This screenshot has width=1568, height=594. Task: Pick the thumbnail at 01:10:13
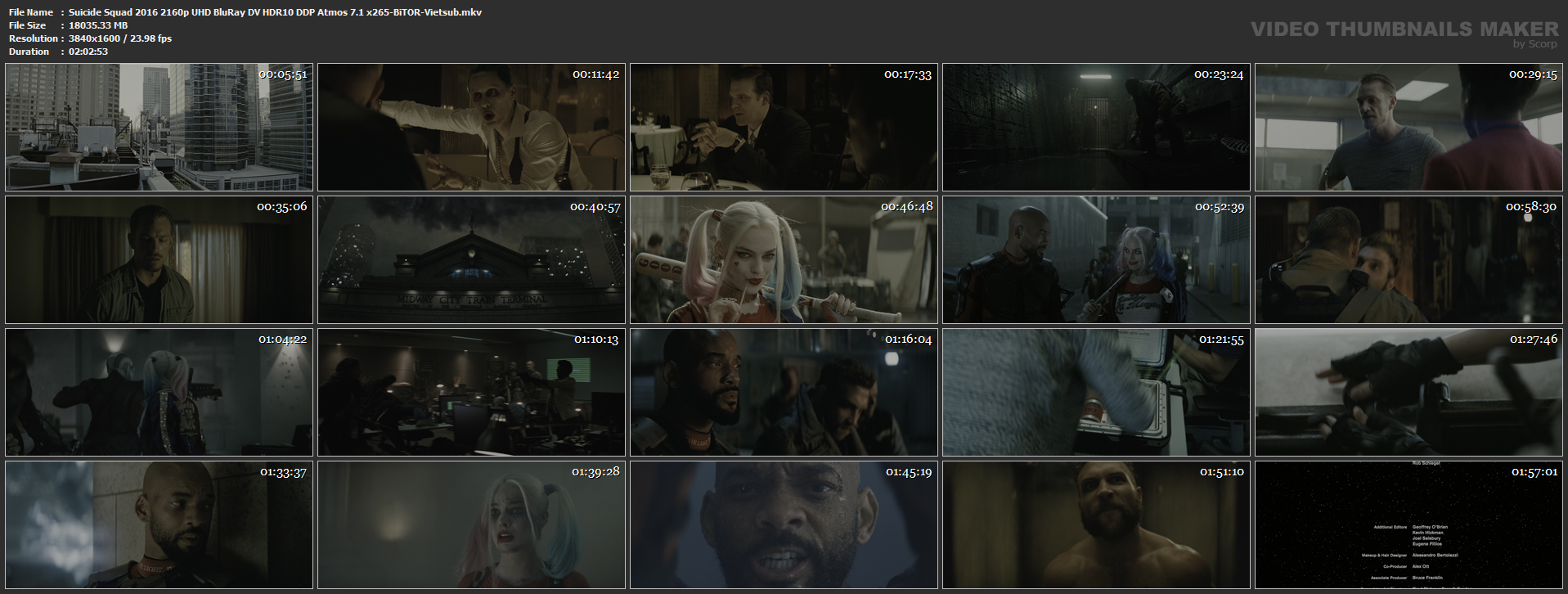coord(471,392)
